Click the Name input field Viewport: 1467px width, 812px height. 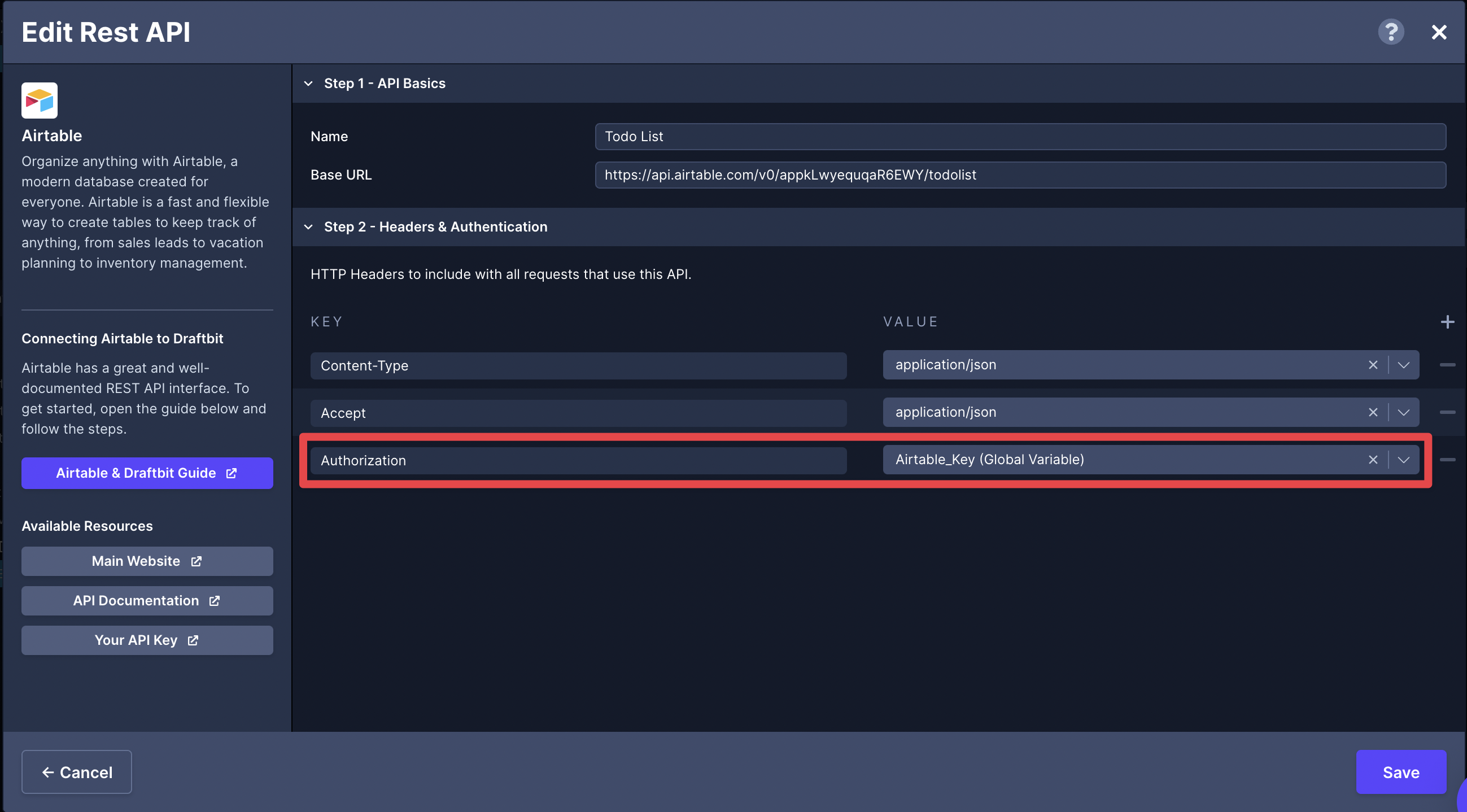(1020, 137)
